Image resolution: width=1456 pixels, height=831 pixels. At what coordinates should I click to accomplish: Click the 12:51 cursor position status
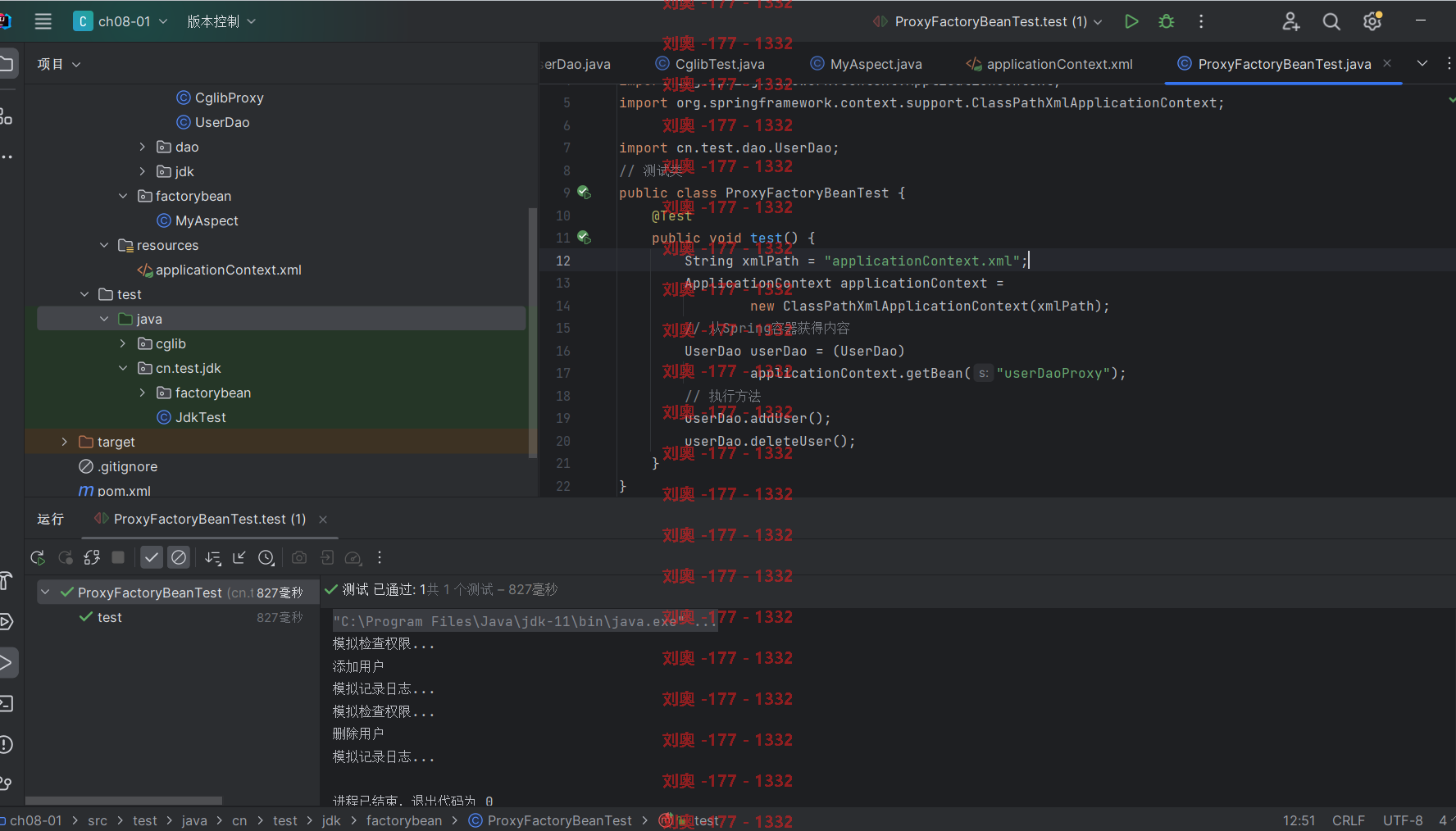pyautogui.click(x=1299, y=820)
